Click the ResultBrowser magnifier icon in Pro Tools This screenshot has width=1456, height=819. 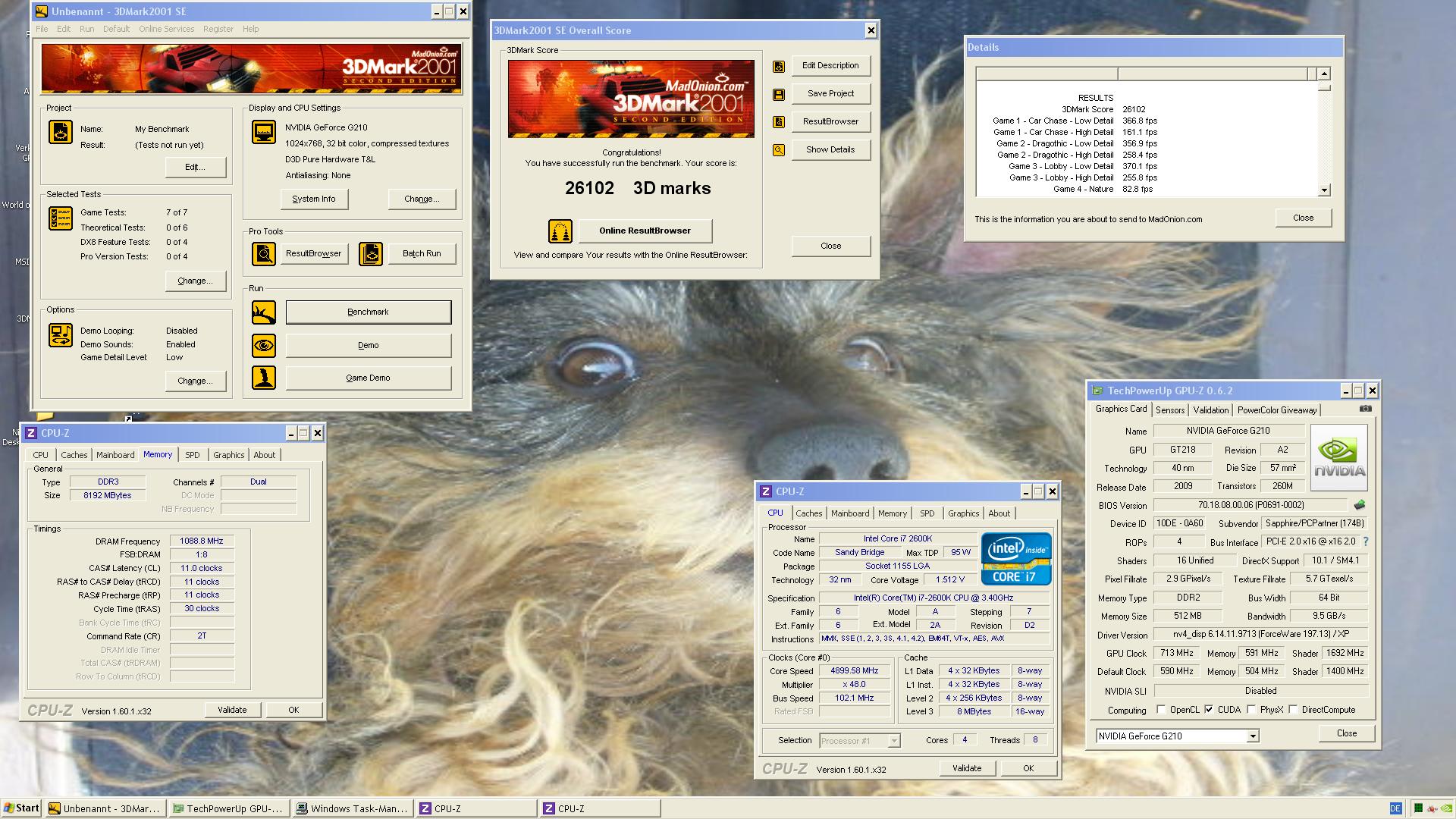pyautogui.click(x=264, y=253)
